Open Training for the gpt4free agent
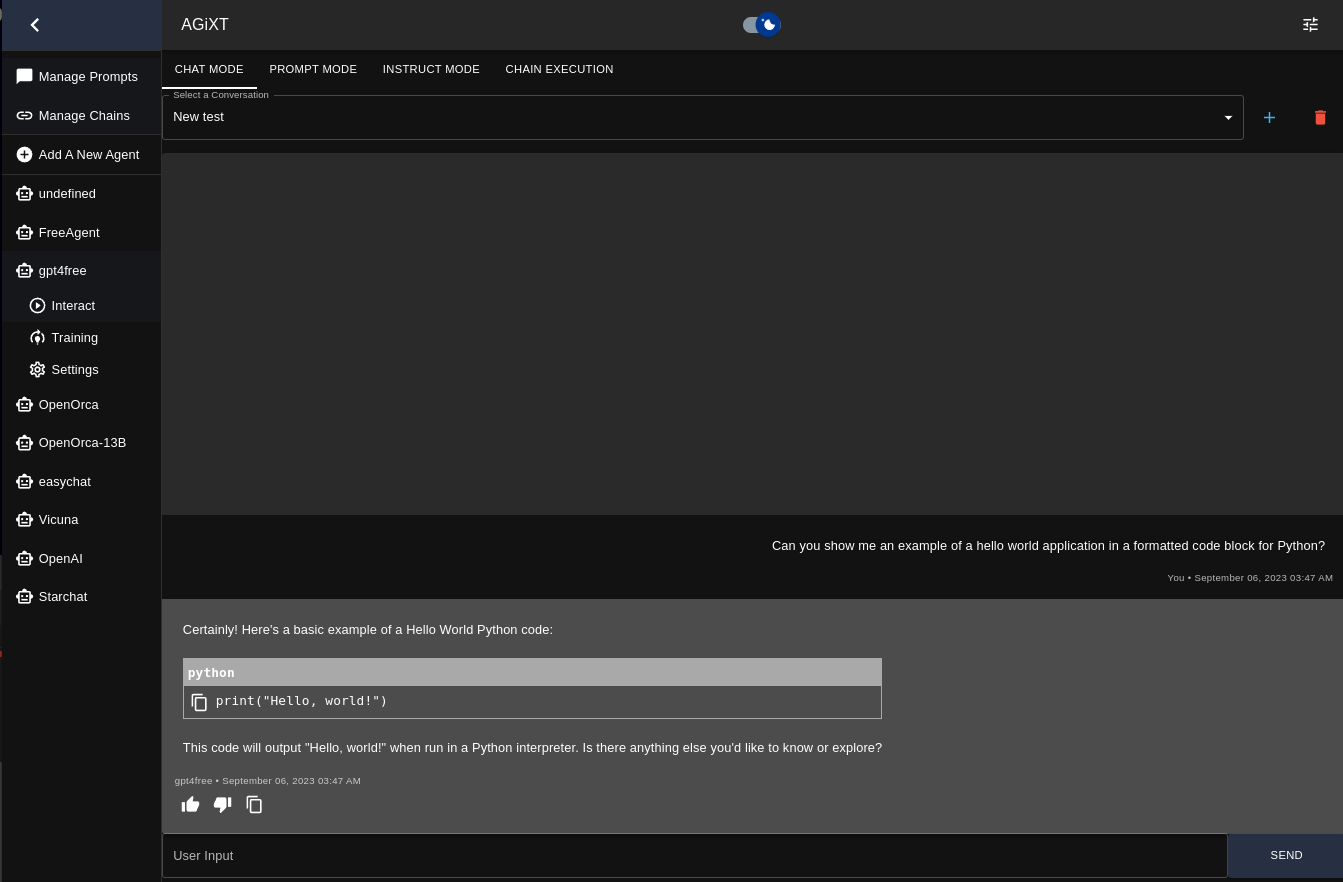The height and width of the screenshot is (882, 1343). [x=75, y=337]
